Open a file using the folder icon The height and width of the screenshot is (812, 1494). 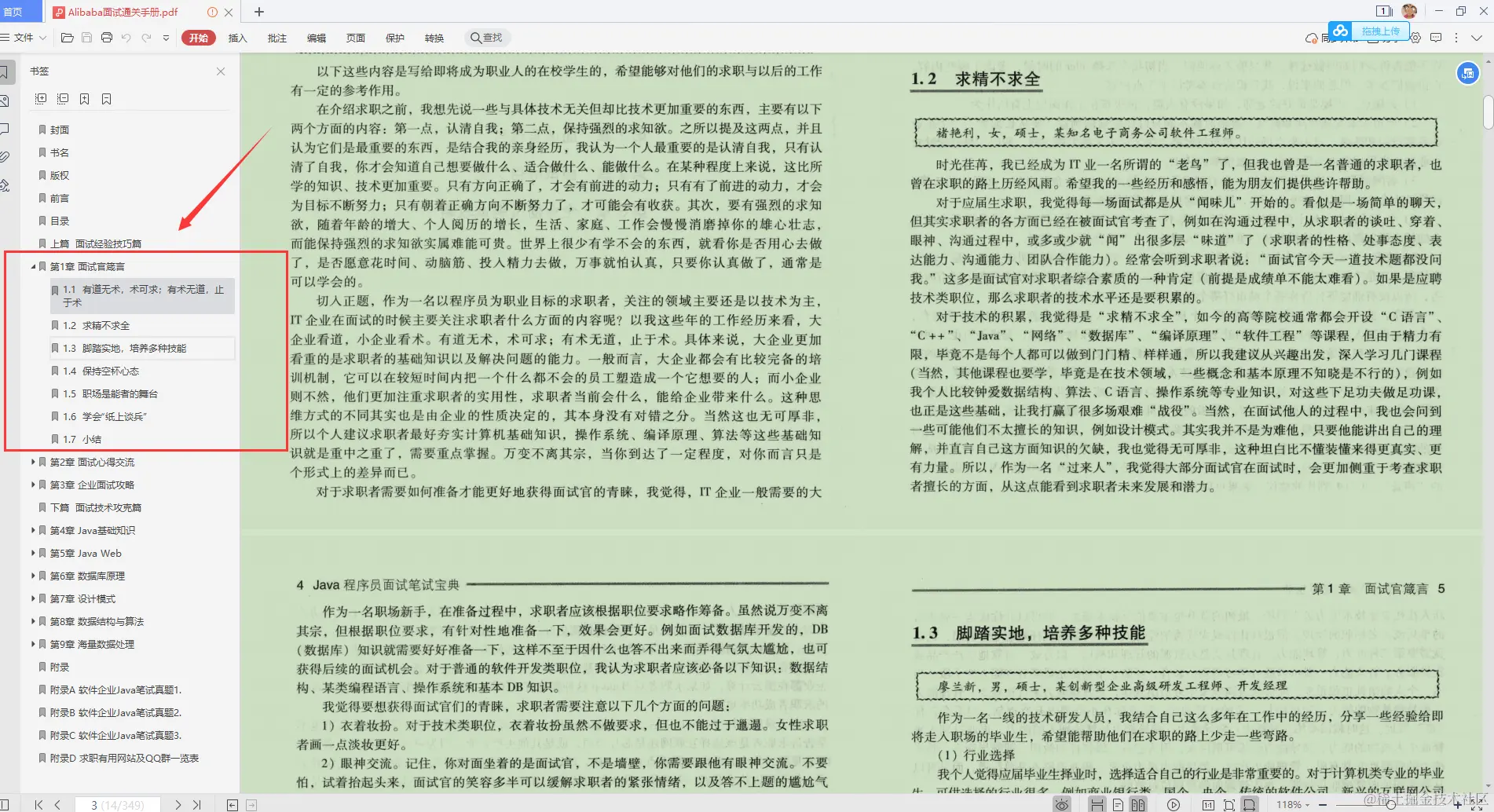pyautogui.click(x=67, y=37)
